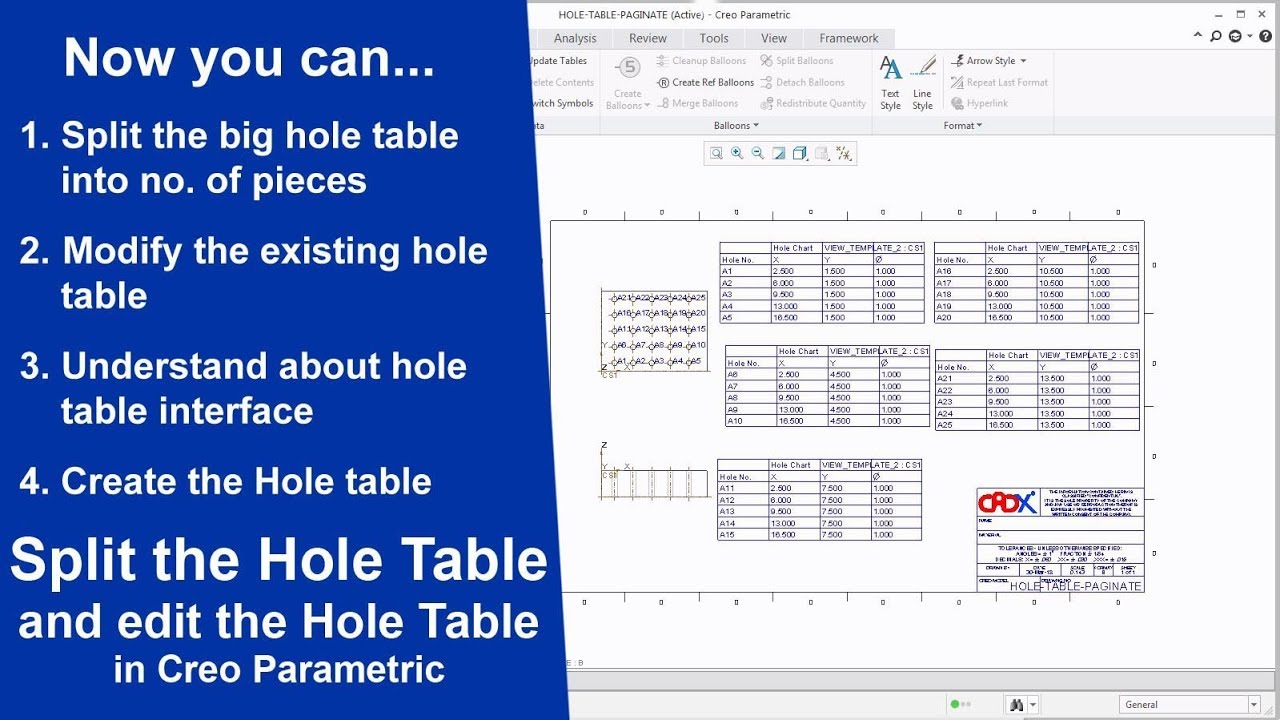
Task: Click the Refit zoom icon
Action: (716, 153)
